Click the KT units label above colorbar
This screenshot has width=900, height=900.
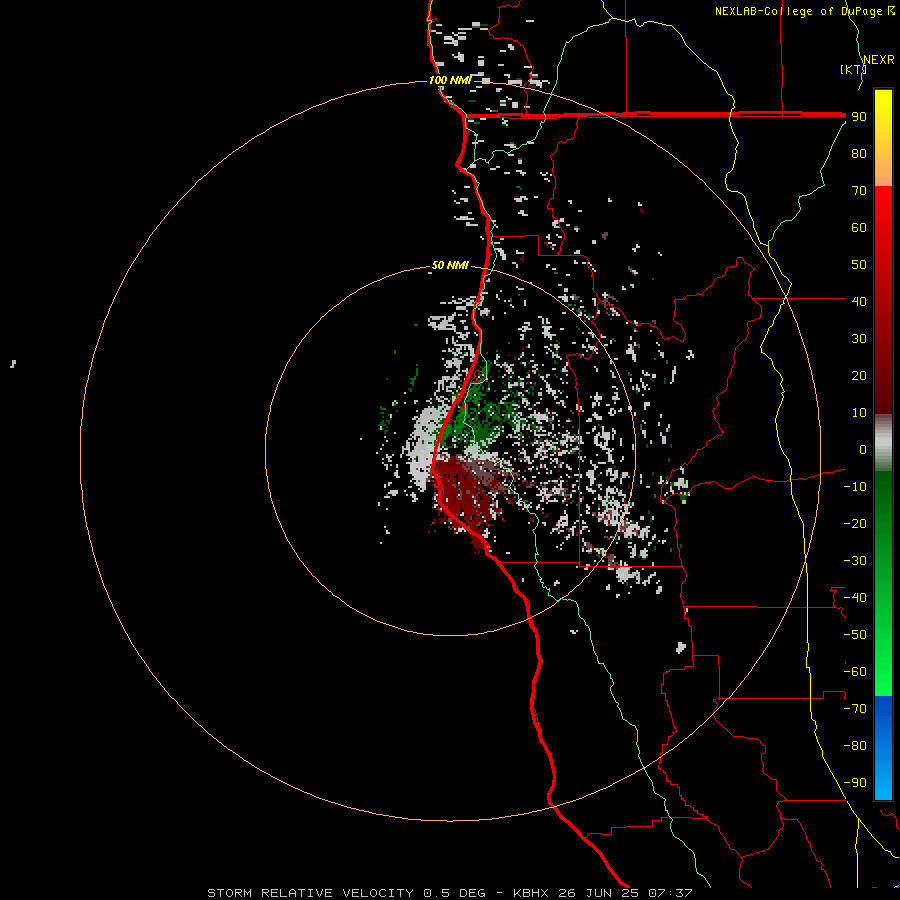click(853, 69)
